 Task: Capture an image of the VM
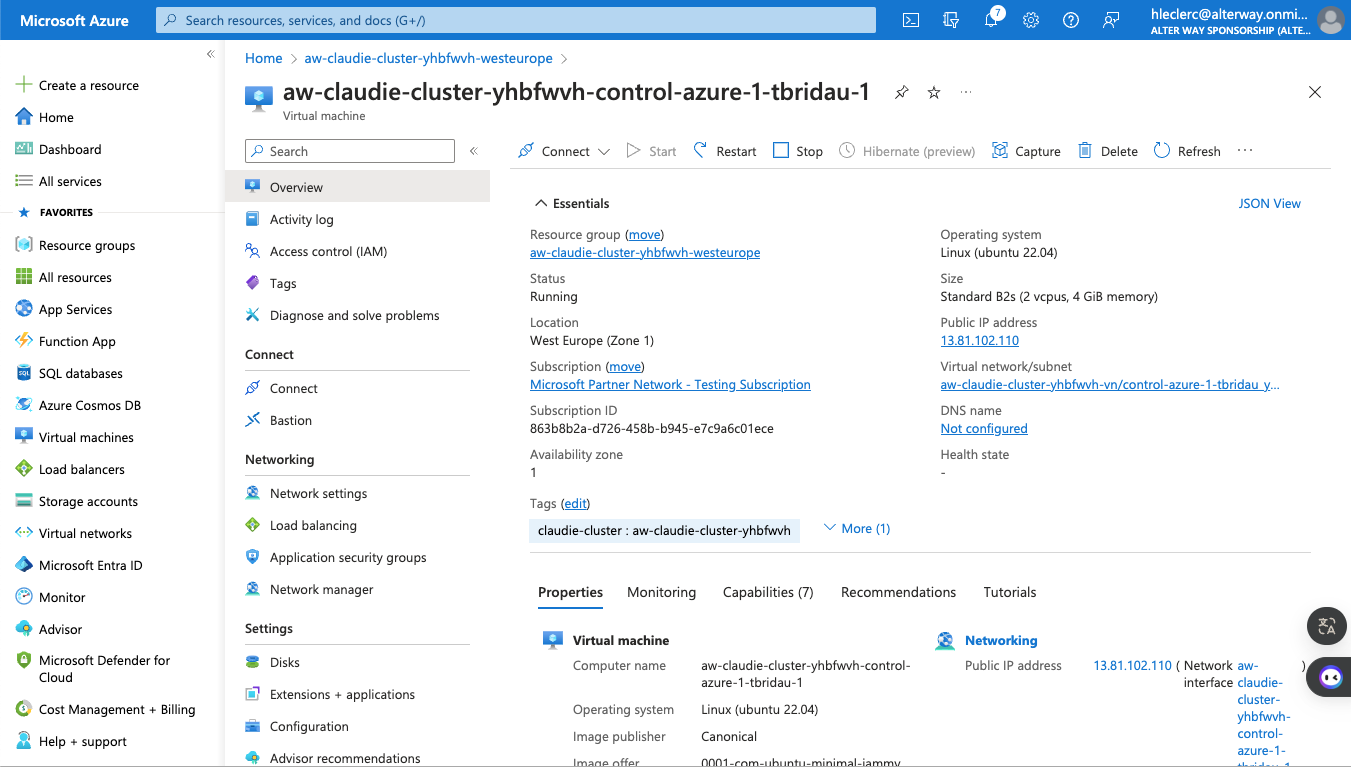tap(1026, 151)
